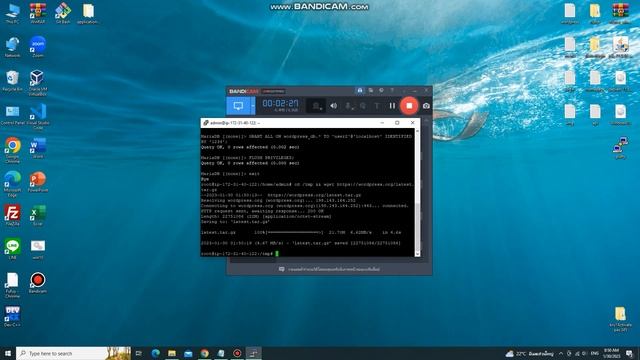Launch Dev-C++ from desktop
The width and height of the screenshot is (640, 360).
pyautogui.click(x=12, y=317)
